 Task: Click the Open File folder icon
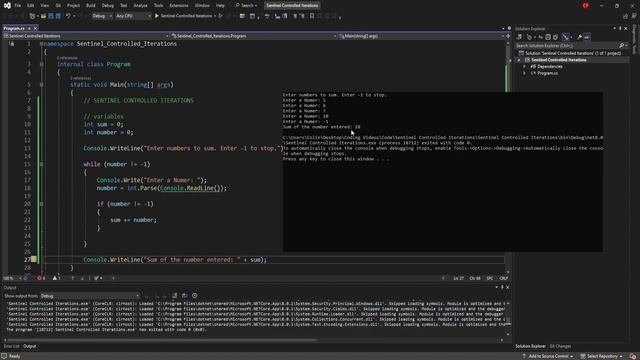pyautogui.click(x=43, y=16)
